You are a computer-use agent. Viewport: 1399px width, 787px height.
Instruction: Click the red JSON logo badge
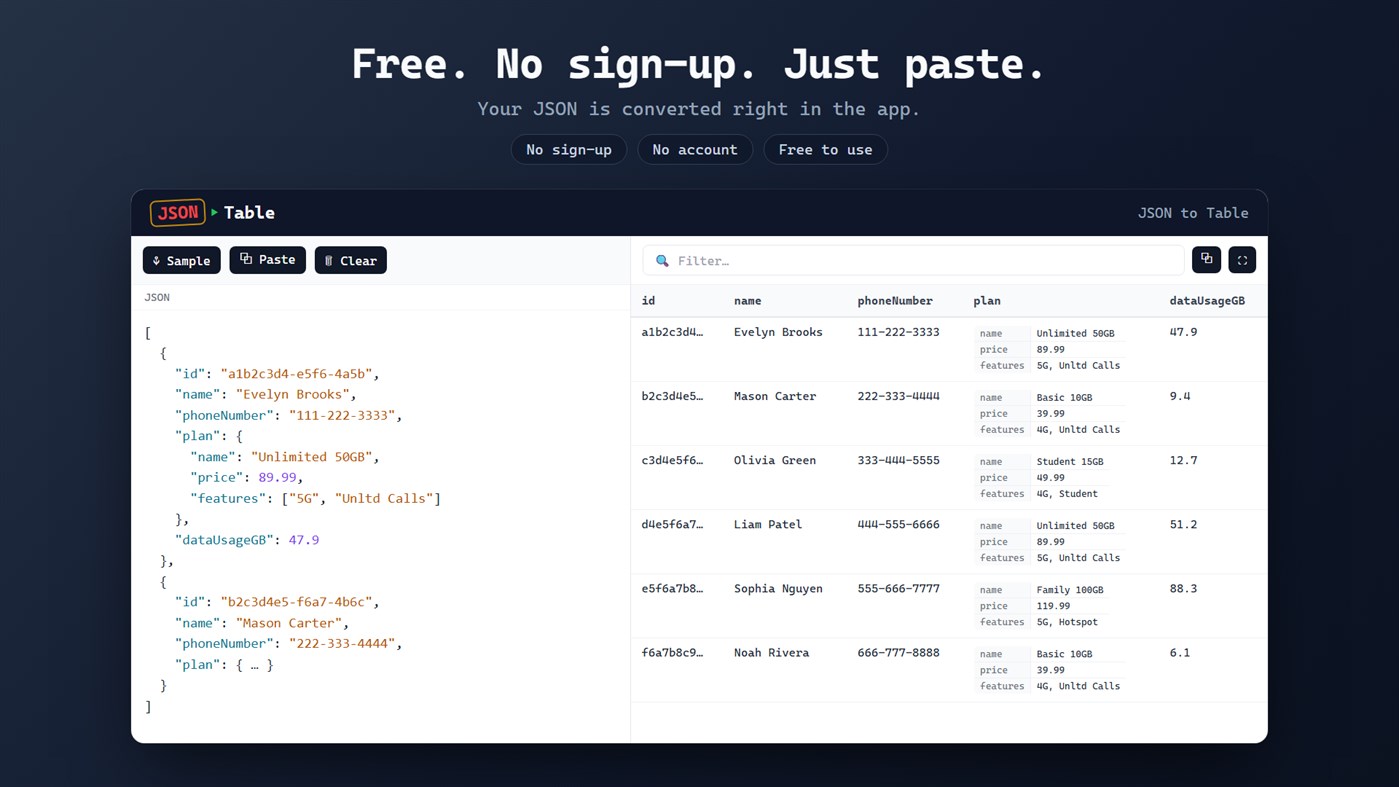(178, 212)
